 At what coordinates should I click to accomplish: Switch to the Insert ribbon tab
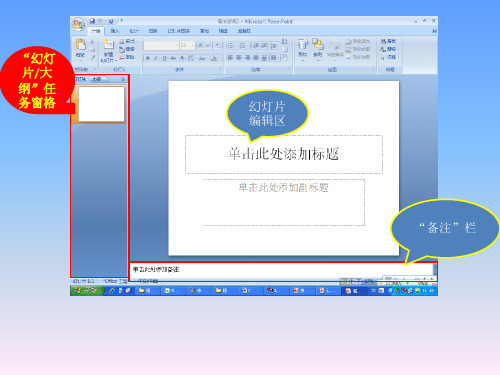click(115, 31)
